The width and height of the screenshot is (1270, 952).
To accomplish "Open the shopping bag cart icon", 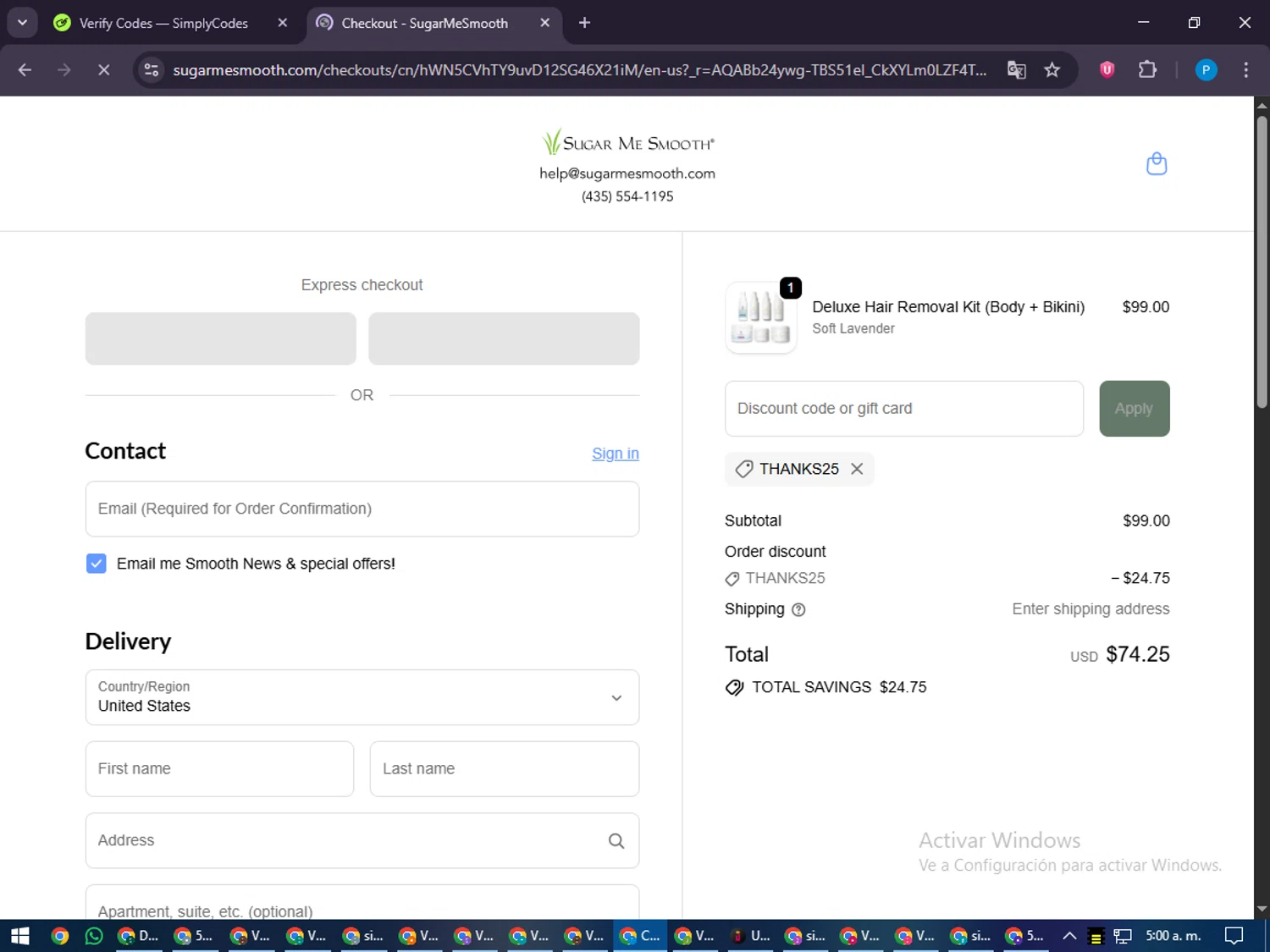I will pos(1157,163).
